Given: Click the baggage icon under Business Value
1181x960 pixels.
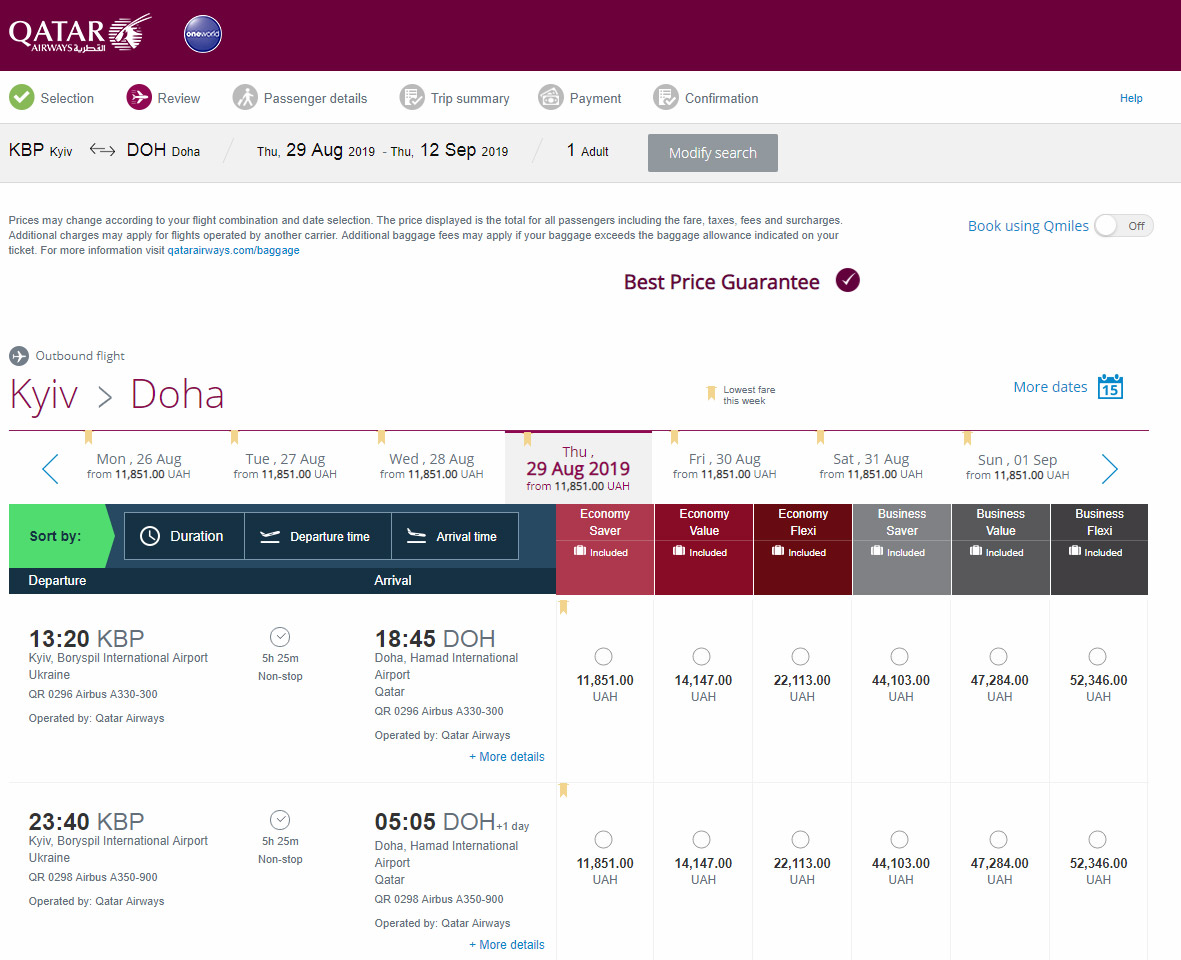Looking at the screenshot, I should click(x=976, y=551).
